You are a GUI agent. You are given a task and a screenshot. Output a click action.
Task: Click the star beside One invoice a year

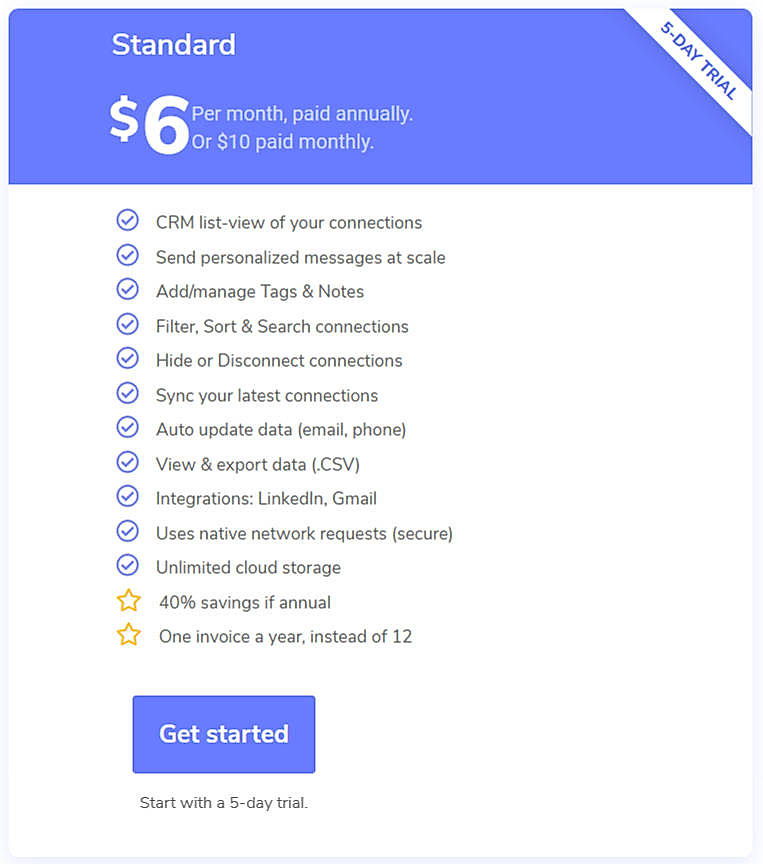tap(128, 634)
